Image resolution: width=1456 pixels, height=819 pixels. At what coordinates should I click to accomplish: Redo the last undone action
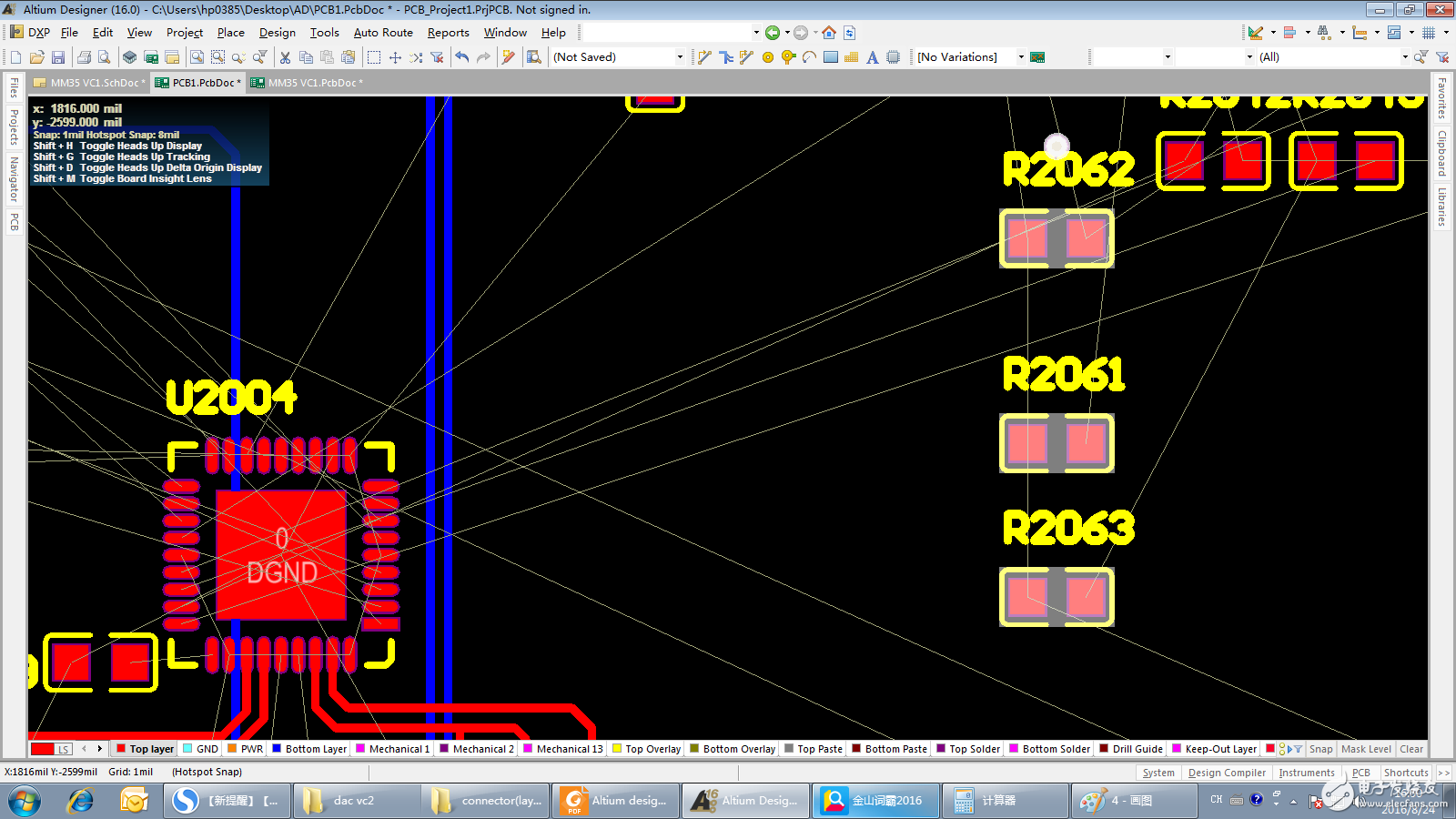click(x=483, y=57)
